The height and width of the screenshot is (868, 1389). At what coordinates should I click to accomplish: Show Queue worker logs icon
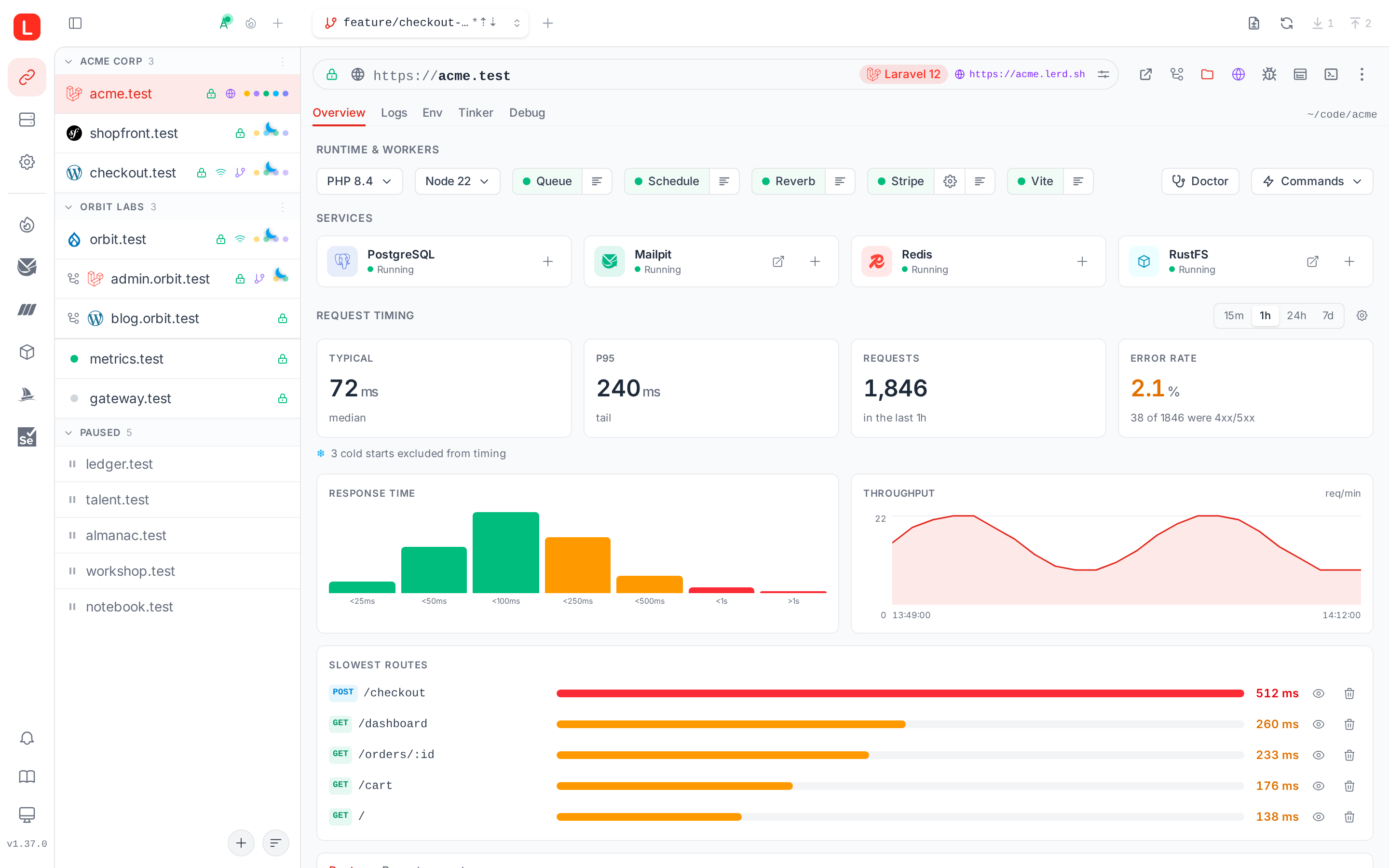tap(597, 181)
